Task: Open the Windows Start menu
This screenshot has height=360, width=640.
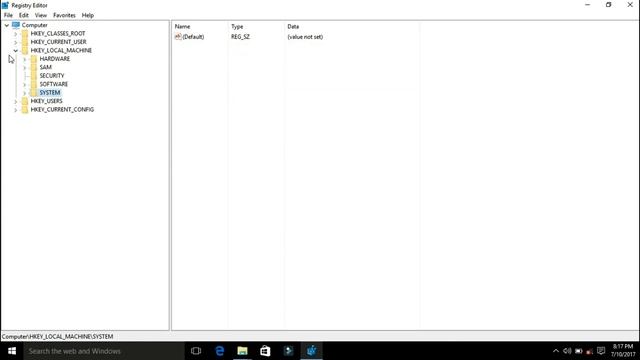Action: pos(12,351)
